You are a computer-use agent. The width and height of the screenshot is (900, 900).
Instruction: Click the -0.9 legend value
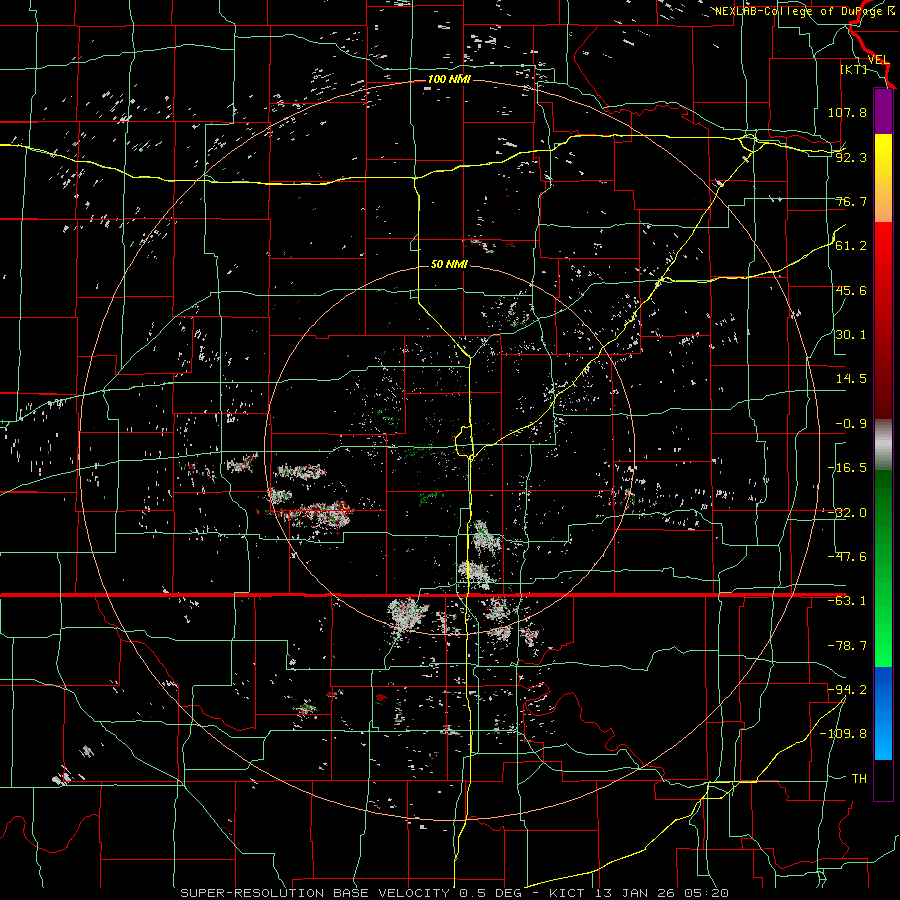click(x=851, y=424)
